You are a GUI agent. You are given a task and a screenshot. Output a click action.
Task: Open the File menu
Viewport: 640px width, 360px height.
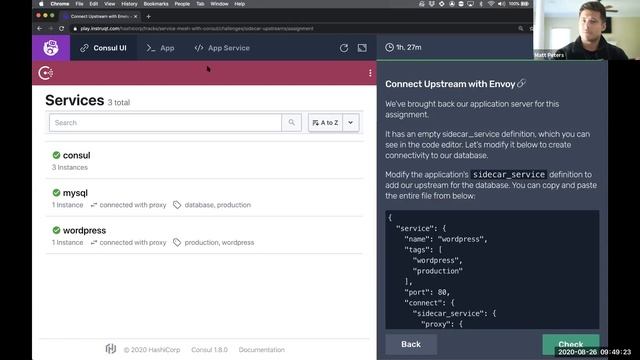[79, 4]
